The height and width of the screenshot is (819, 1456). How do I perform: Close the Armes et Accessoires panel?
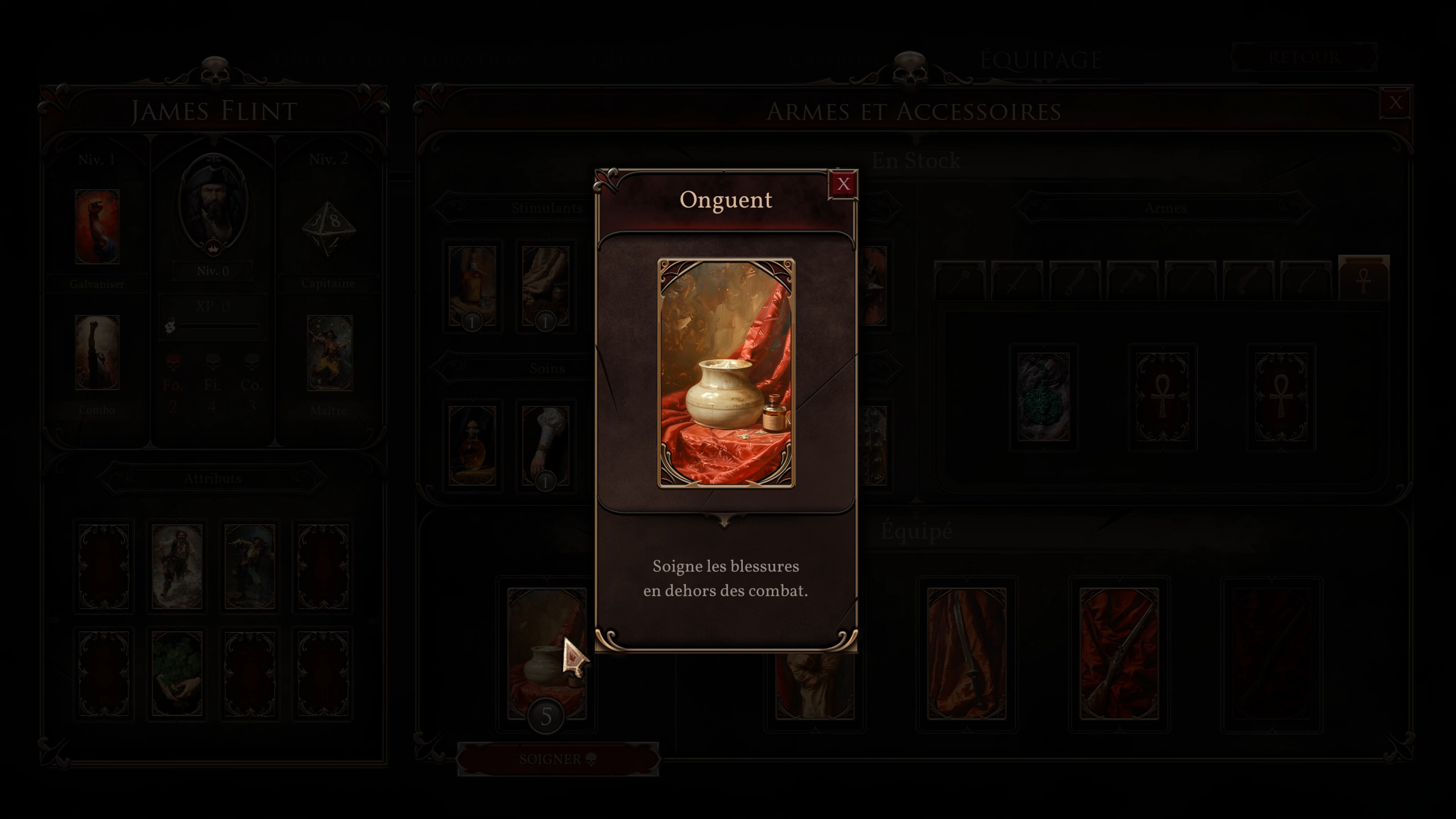pyautogui.click(x=1395, y=103)
